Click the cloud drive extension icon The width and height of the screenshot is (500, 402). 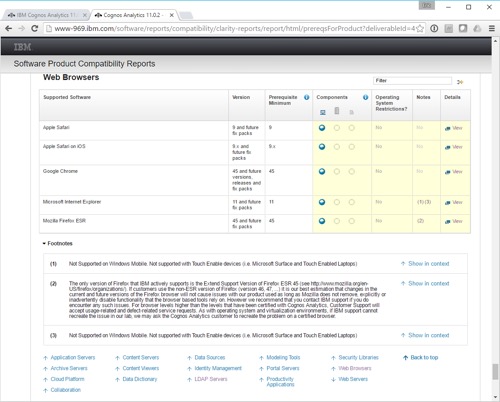point(477,29)
